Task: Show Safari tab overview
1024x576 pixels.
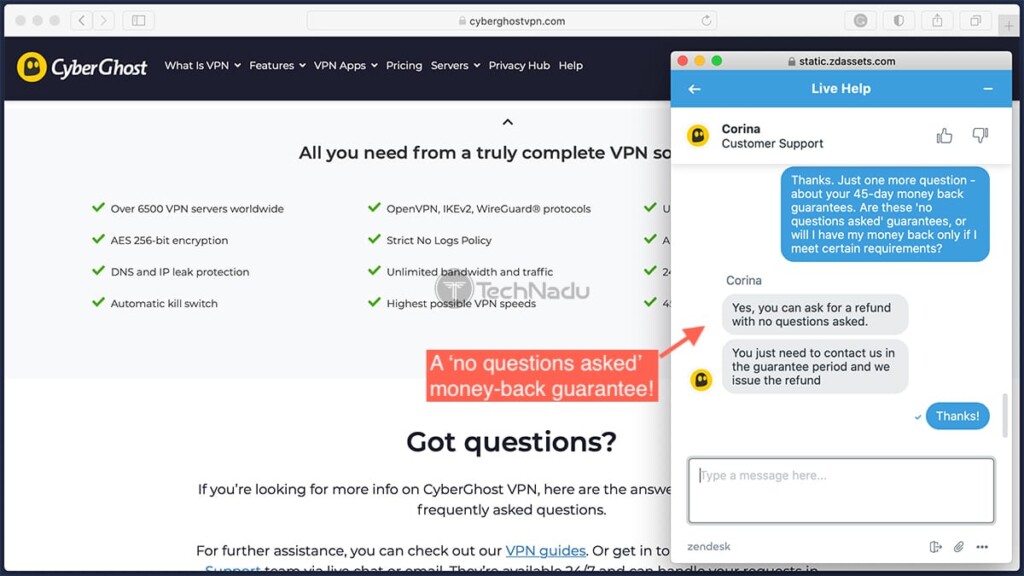Action: pos(976,21)
